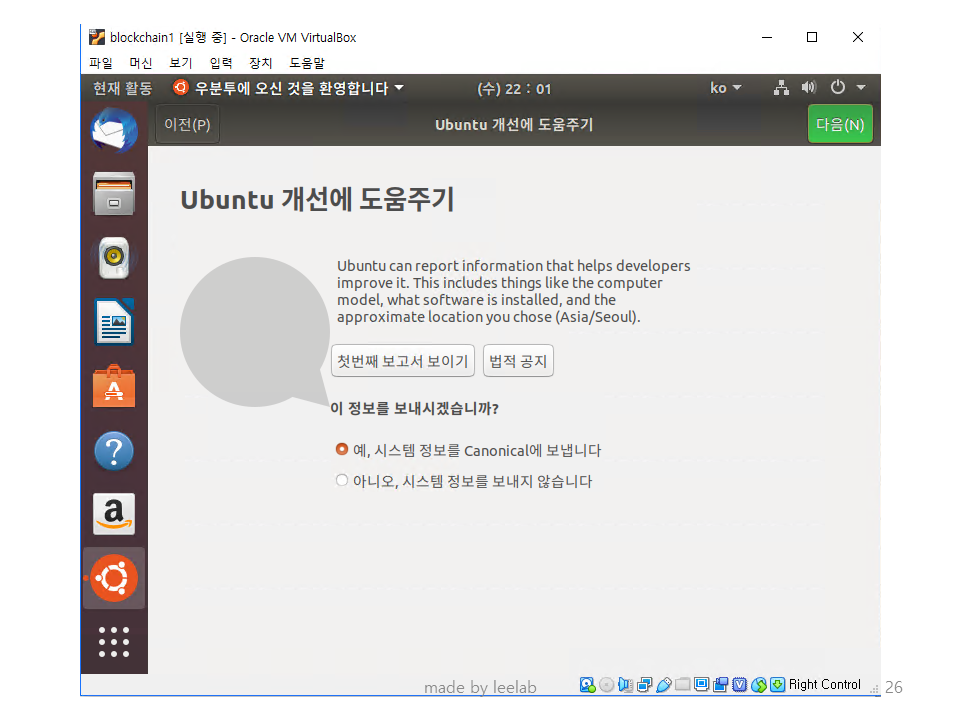The height and width of the screenshot is (720, 960).
Task: Click the Right Control host key label
Action: click(x=825, y=684)
